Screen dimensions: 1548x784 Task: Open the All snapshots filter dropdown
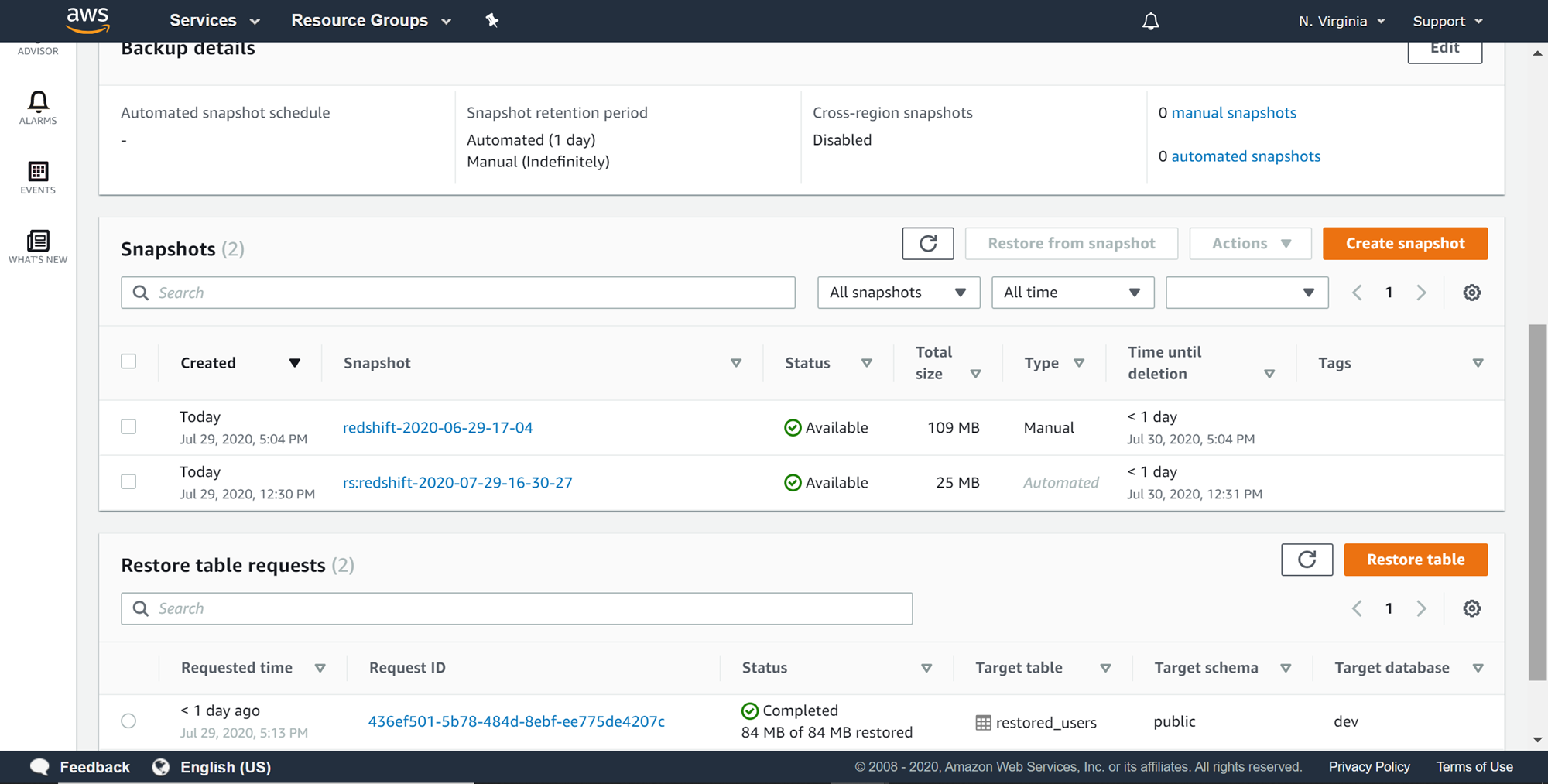click(898, 293)
